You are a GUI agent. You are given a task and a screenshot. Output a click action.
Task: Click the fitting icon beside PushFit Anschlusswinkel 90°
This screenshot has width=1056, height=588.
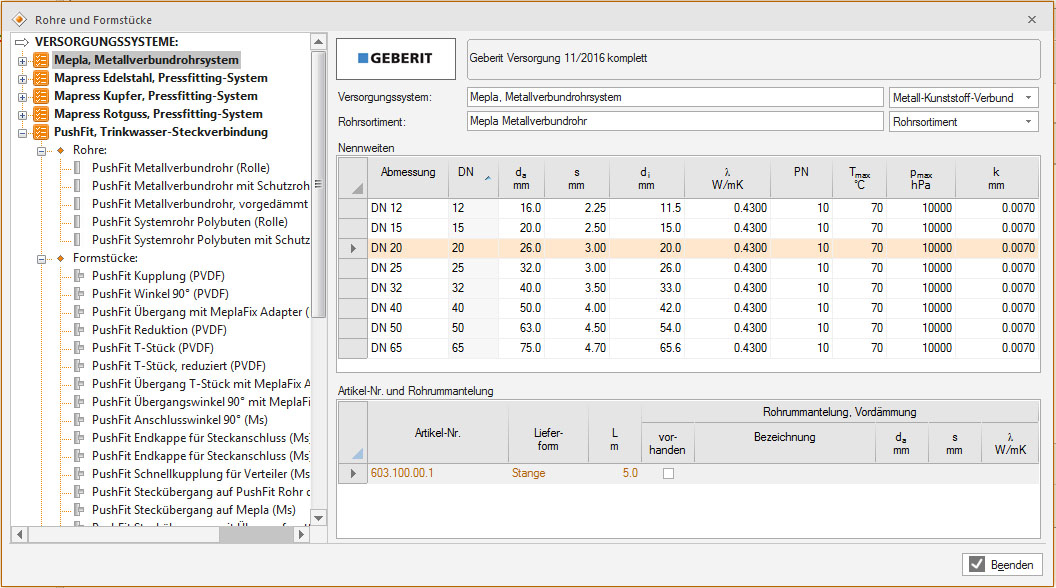tap(79, 420)
